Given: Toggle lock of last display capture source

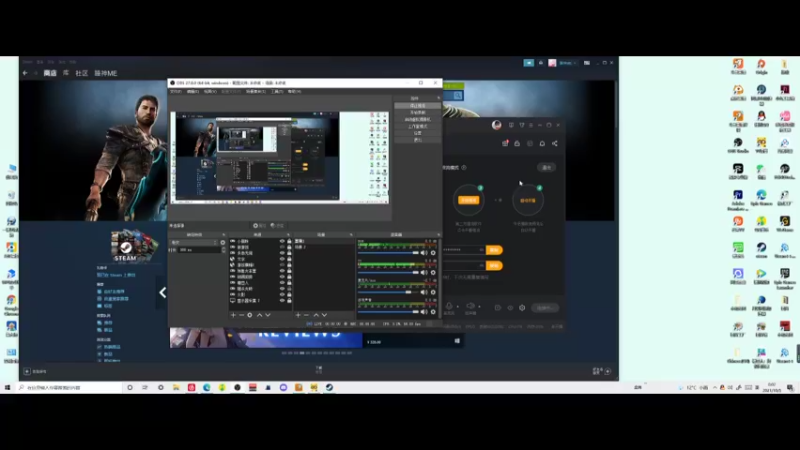Looking at the screenshot, I should [289, 301].
